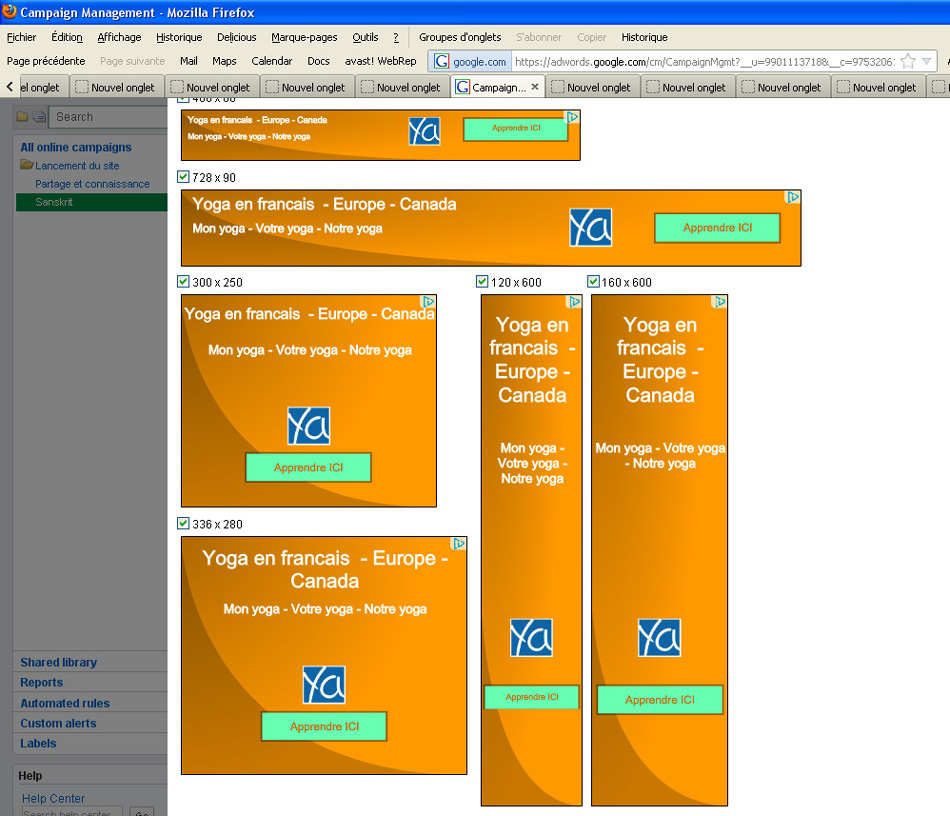The height and width of the screenshot is (816, 950).
Task: Uncheck the 728 x 90 ad size checkbox
Action: (x=183, y=177)
